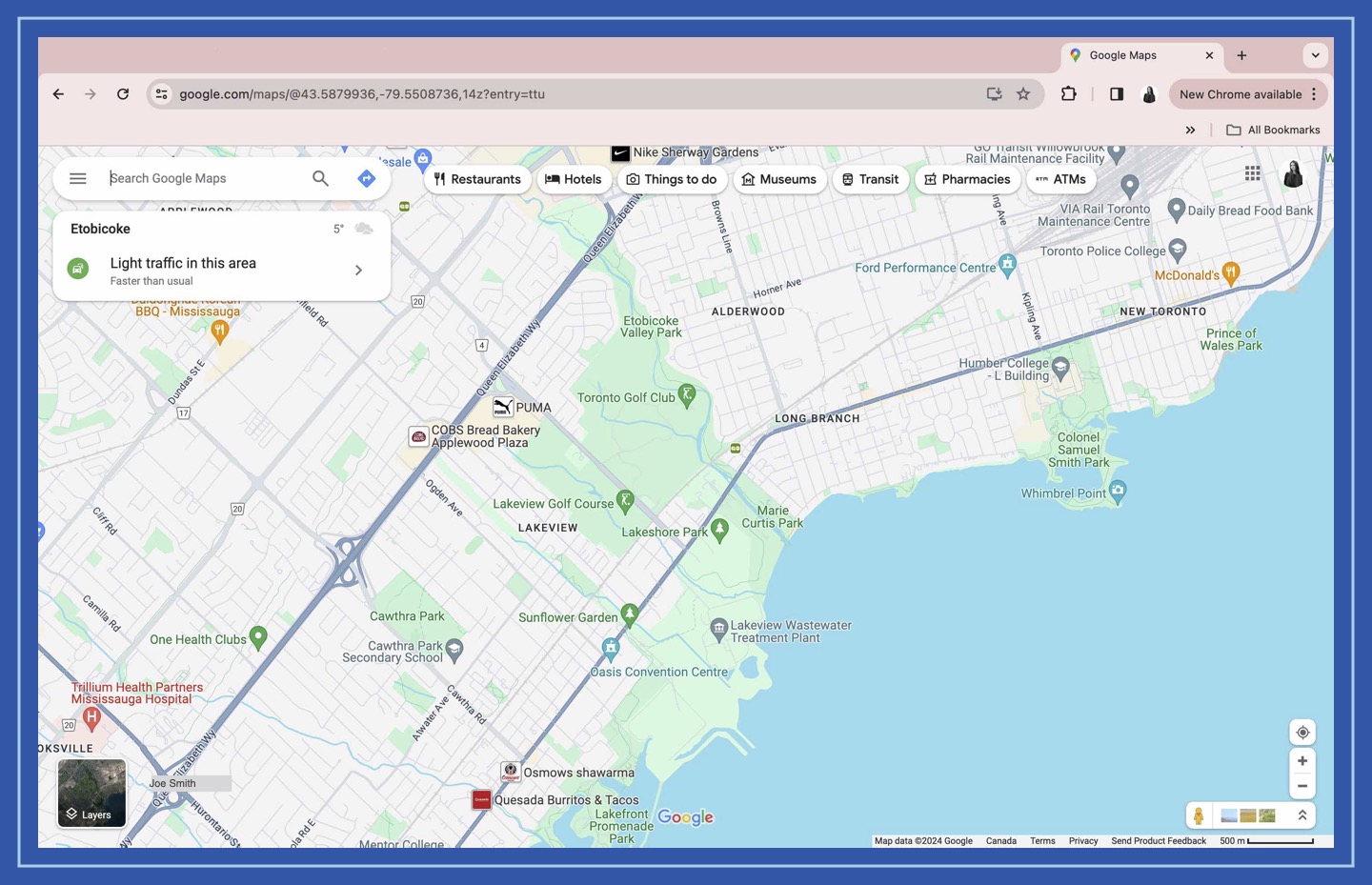Open the Chrome extensions puzzle icon
The image size is (1372, 885).
point(1068,94)
